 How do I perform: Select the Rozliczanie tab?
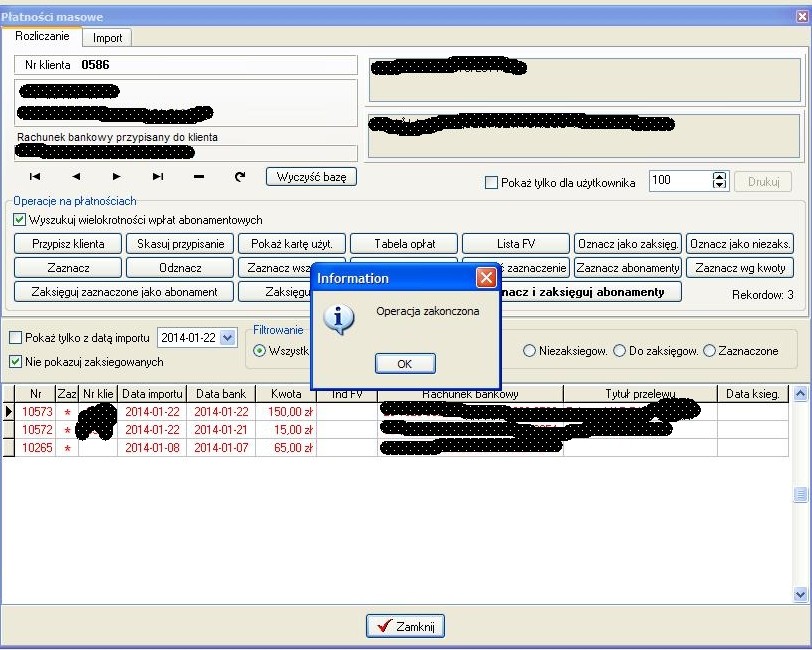click(42, 36)
